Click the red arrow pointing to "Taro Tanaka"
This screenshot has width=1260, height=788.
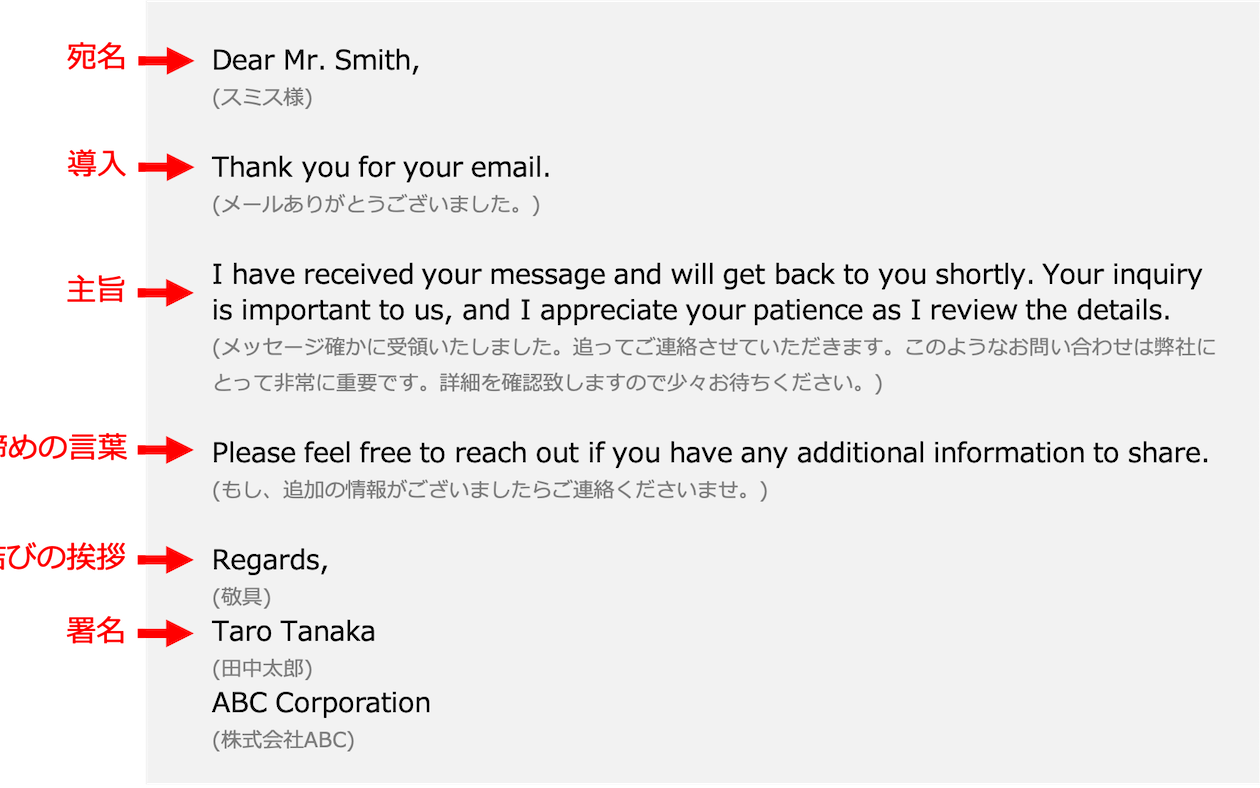click(130, 632)
